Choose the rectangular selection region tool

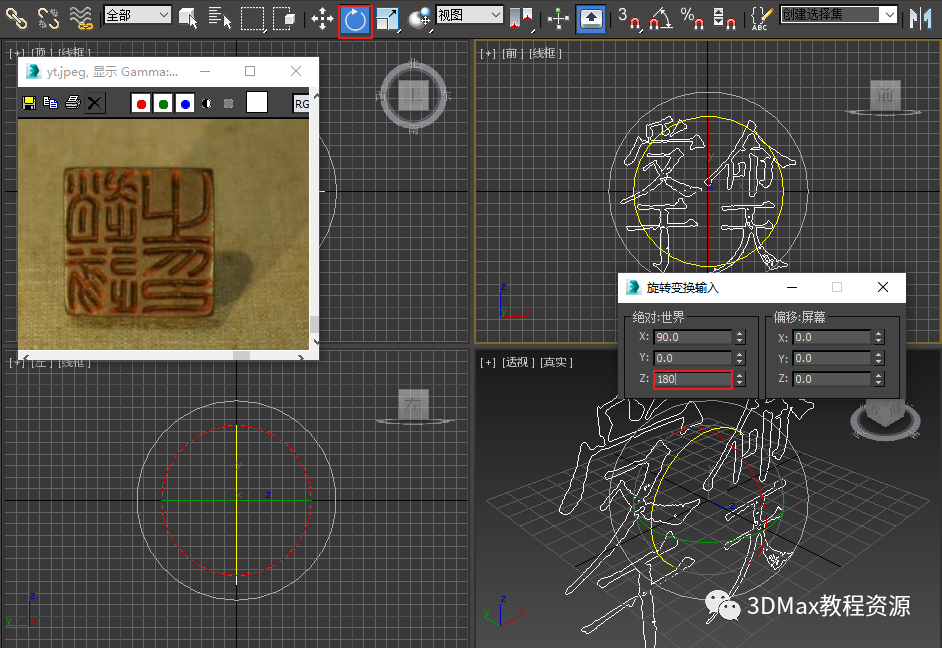(x=252, y=19)
